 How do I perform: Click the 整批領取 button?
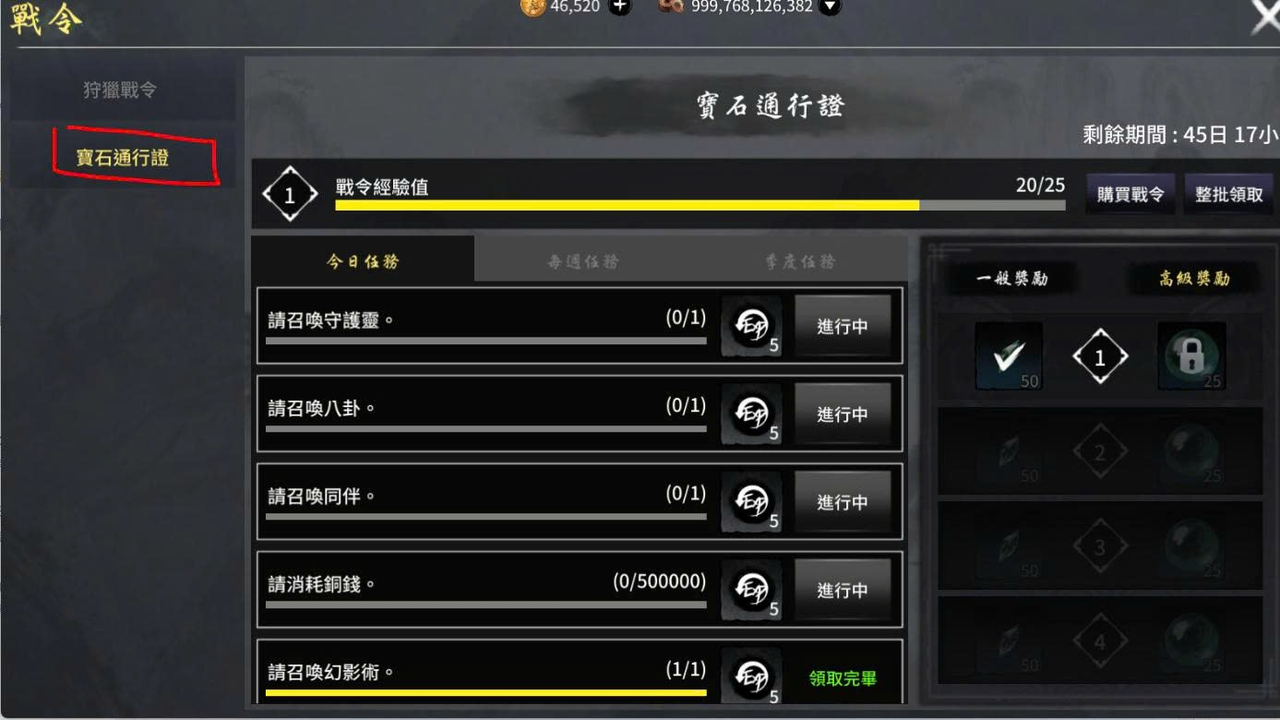pos(1229,194)
